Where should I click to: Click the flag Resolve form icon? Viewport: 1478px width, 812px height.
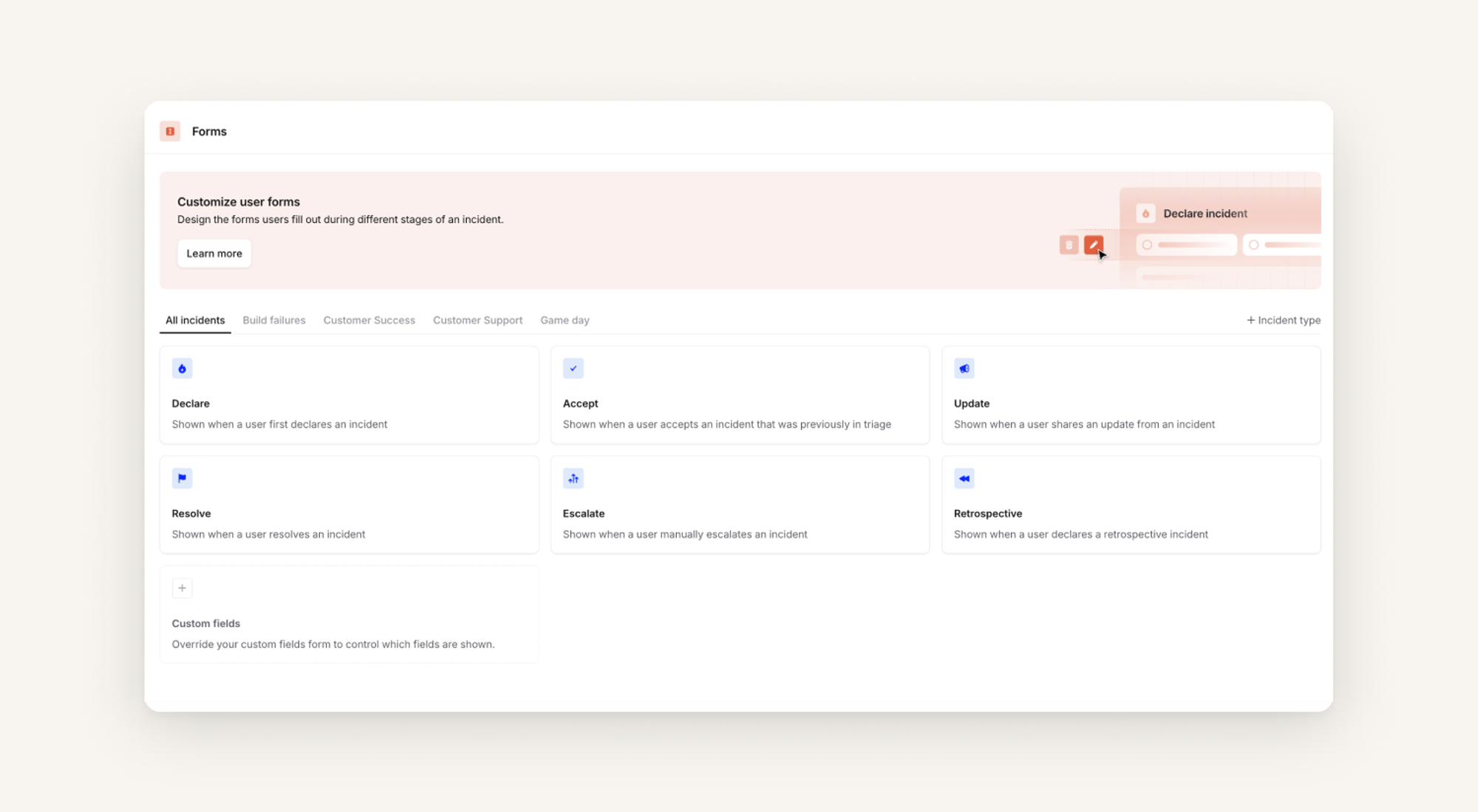pos(182,478)
